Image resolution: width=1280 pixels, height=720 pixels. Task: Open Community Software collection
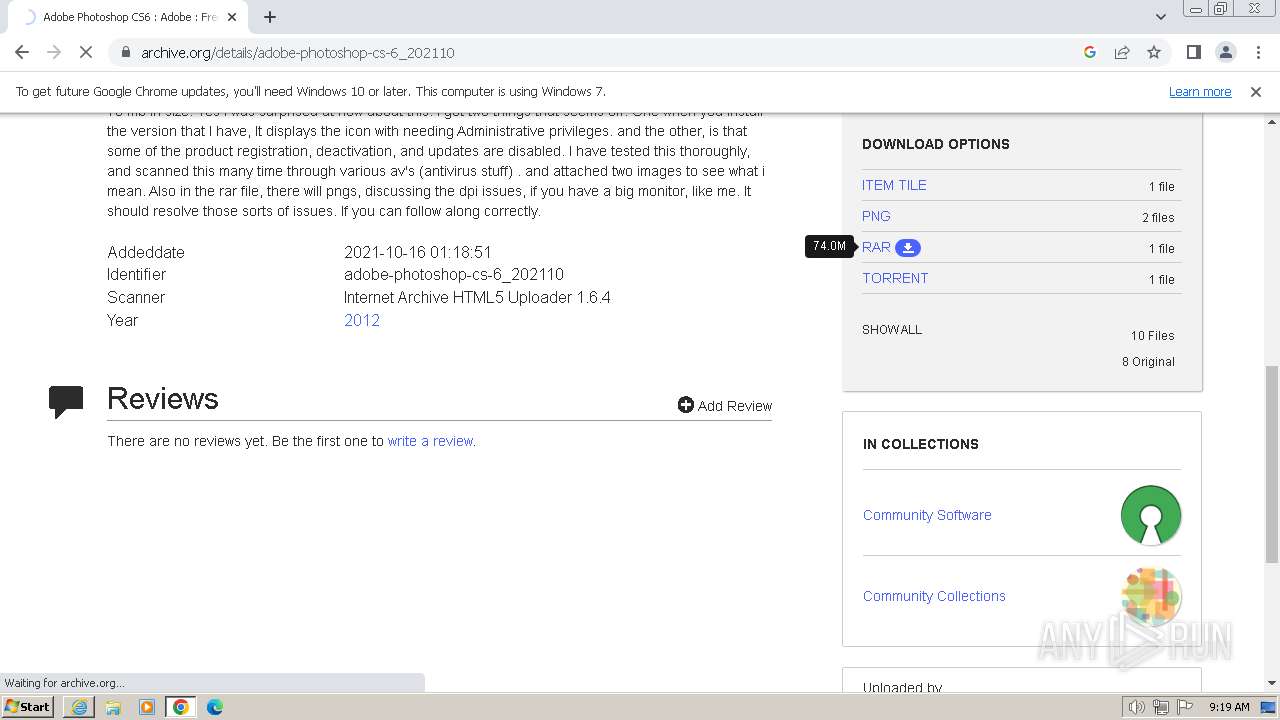coord(927,515)
